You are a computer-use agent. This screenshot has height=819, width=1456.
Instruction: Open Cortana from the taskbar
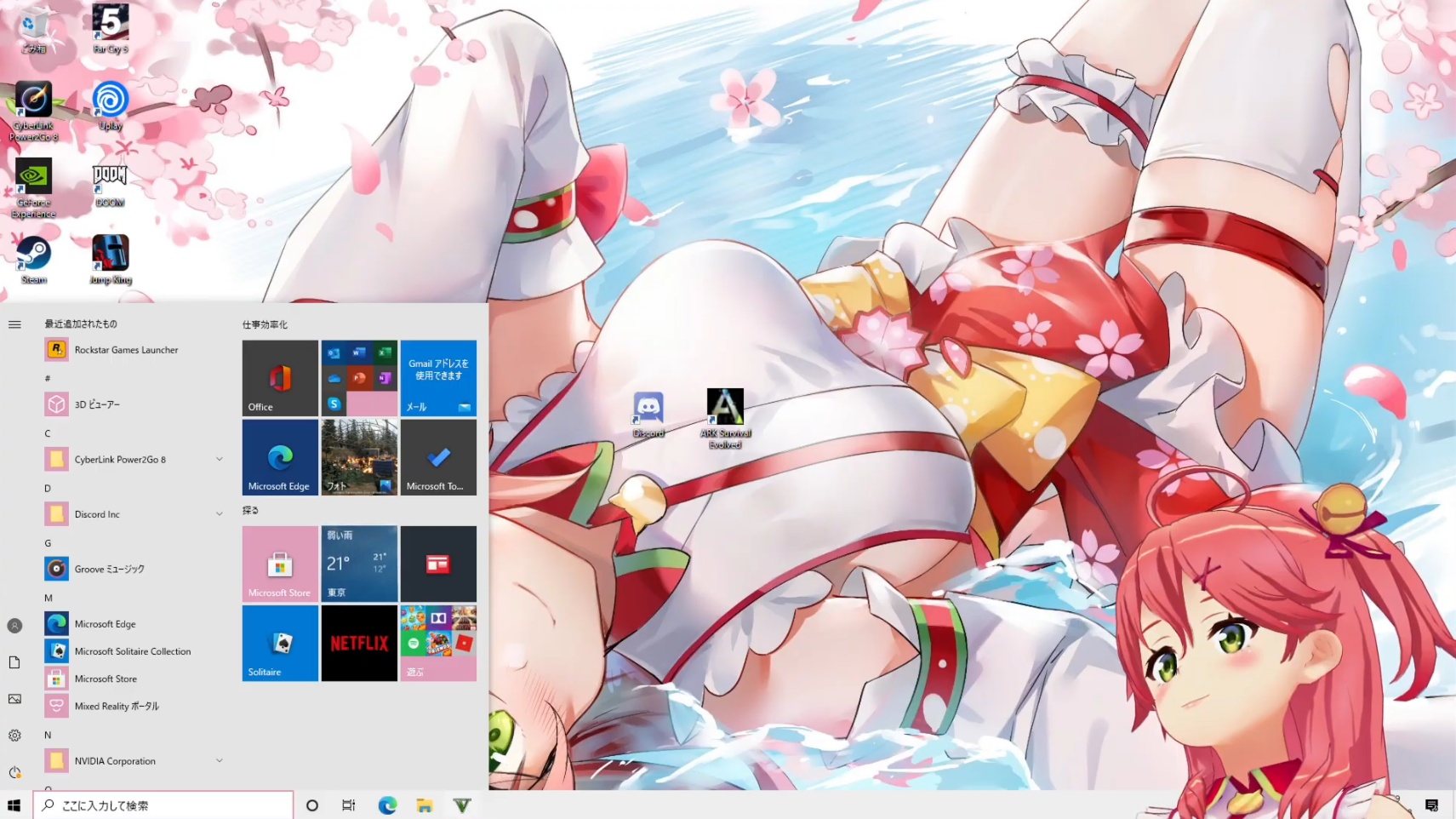point(312,805)
